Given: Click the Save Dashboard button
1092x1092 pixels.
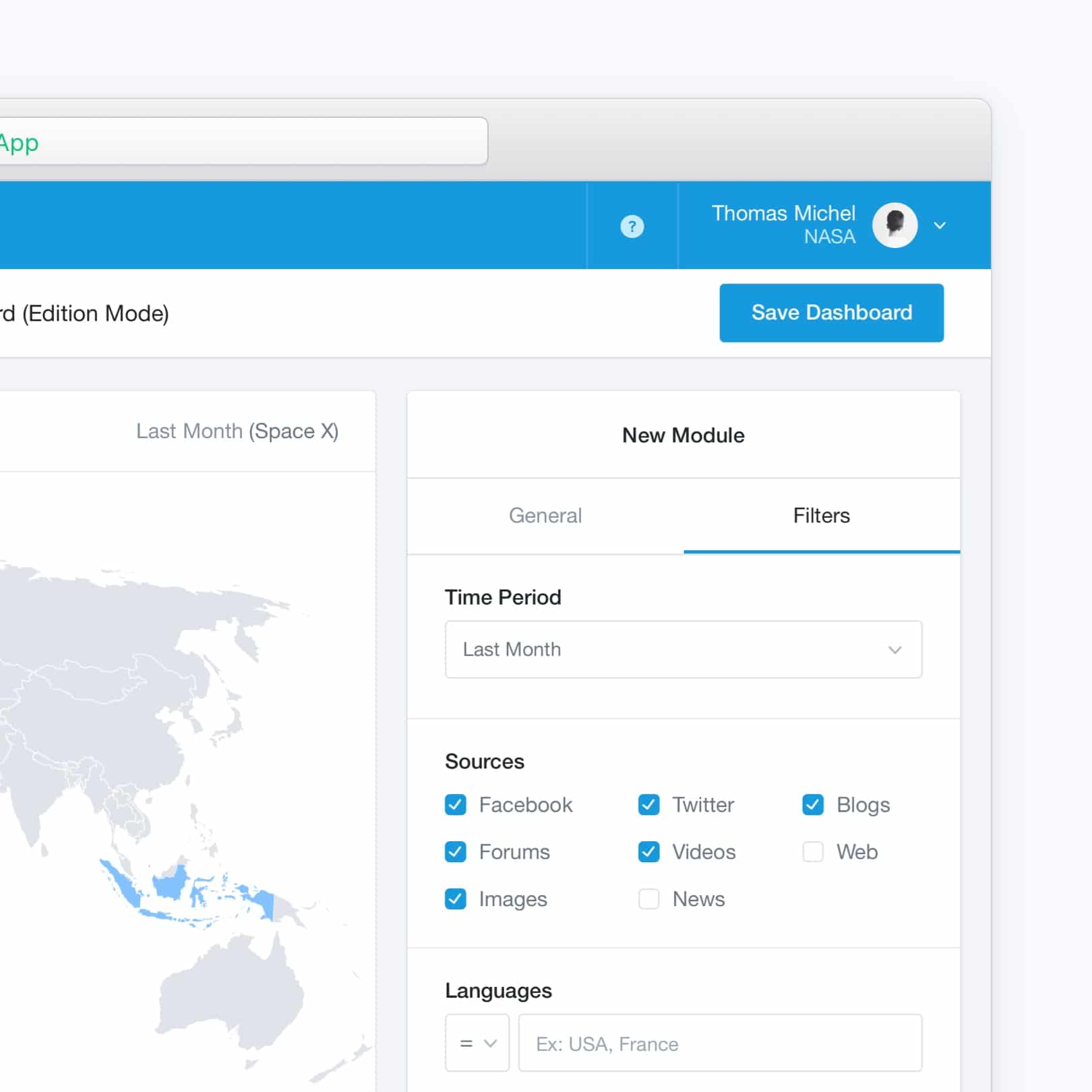Looking at the screenshot, I should point(831,313).
